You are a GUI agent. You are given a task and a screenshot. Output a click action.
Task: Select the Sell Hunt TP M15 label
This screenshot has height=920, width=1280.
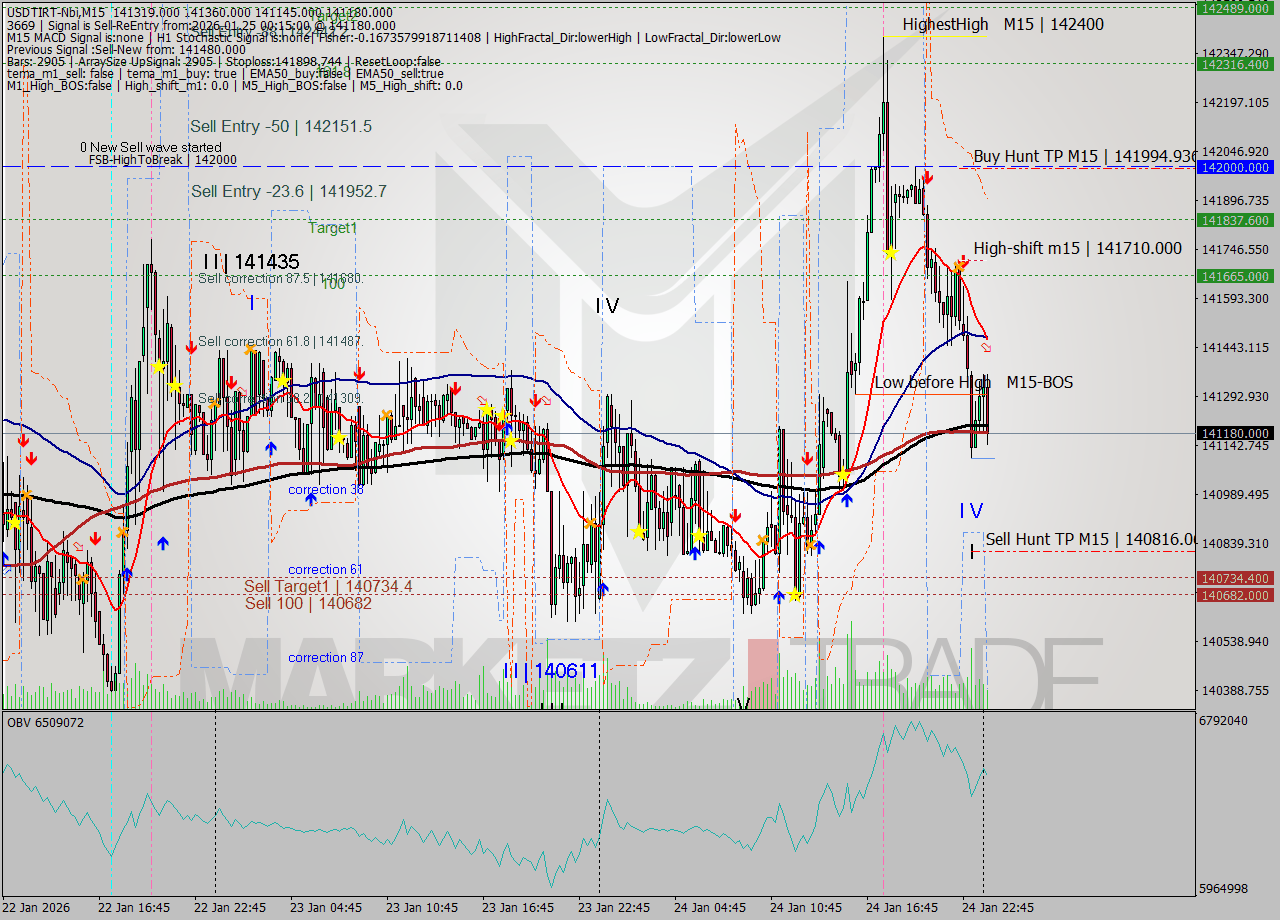coord(1085,540)
